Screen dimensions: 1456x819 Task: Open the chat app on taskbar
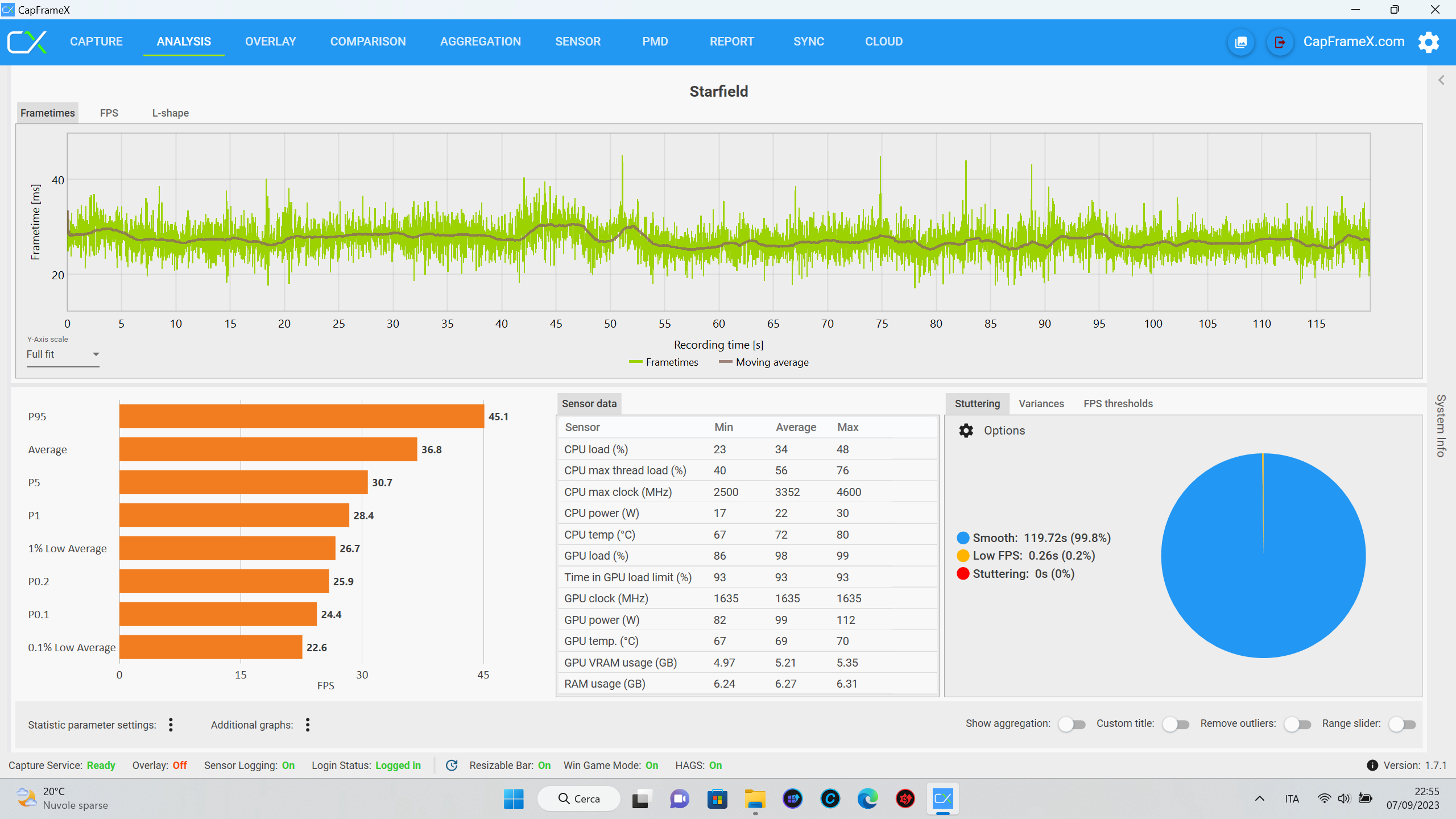[x=679, y=799]
